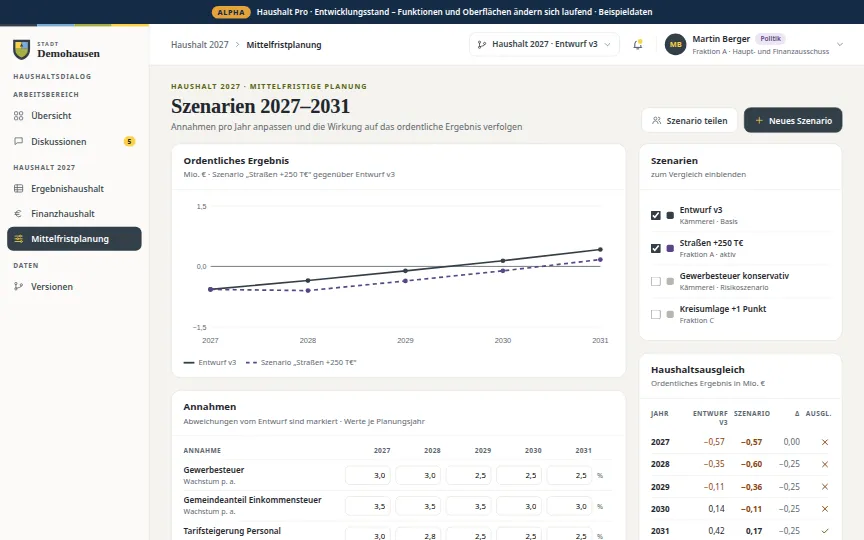Edit Gewerbesteuer 2031 growth field
This screenshot has height=540, width=864.
click(569, 476)
